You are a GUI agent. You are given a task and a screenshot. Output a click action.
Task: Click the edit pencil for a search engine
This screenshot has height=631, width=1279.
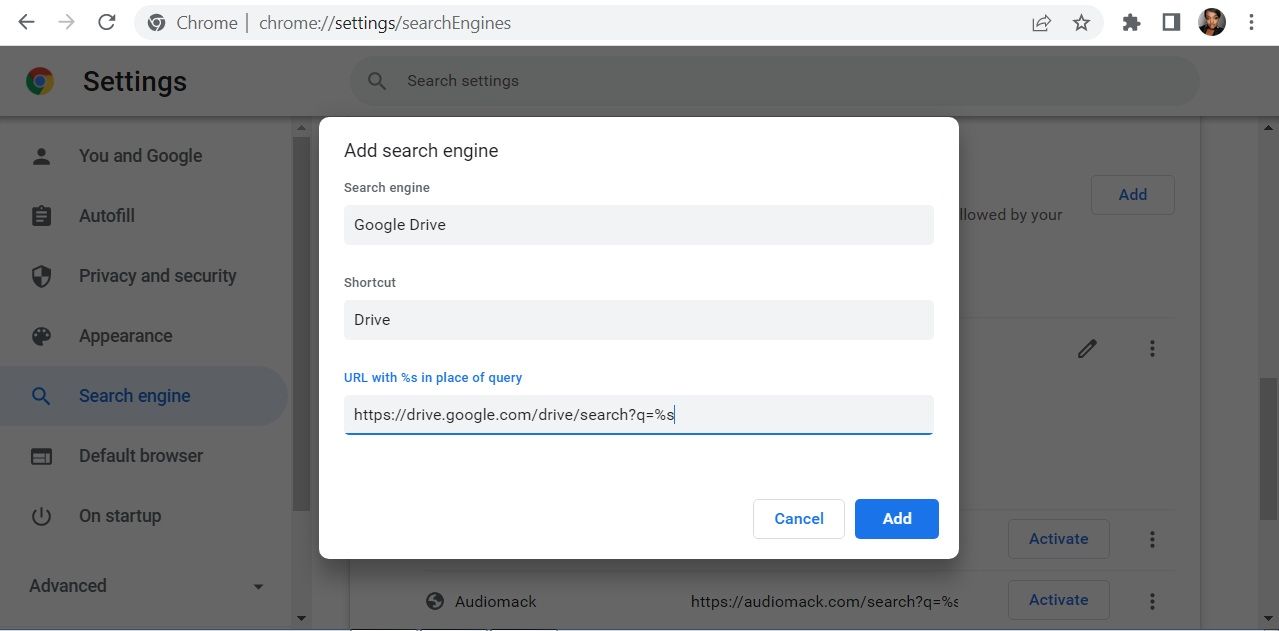coord(1087,349)
